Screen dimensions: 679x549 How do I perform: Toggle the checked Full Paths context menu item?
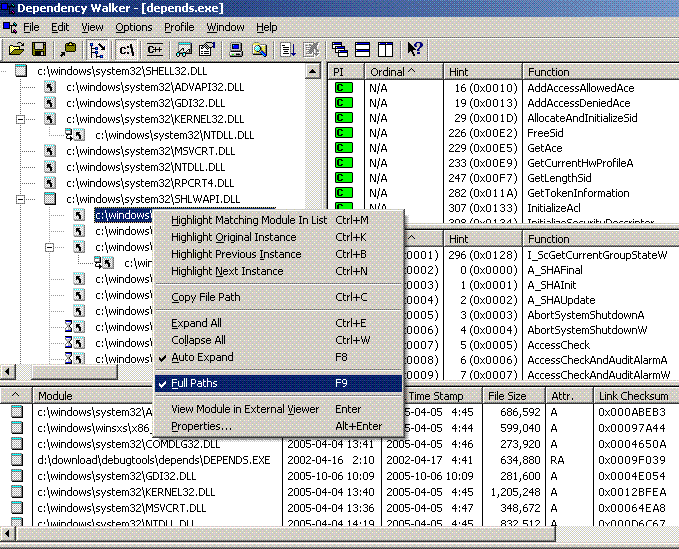[x=278, y=383]
